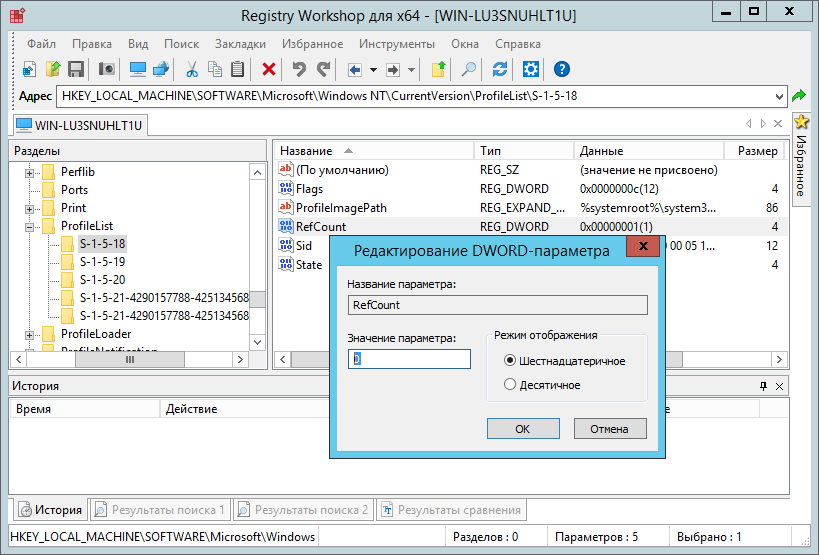Viewport: 819px width, 555px height.
Task: Open the Вид menu
Action: [x=138, y=44]
